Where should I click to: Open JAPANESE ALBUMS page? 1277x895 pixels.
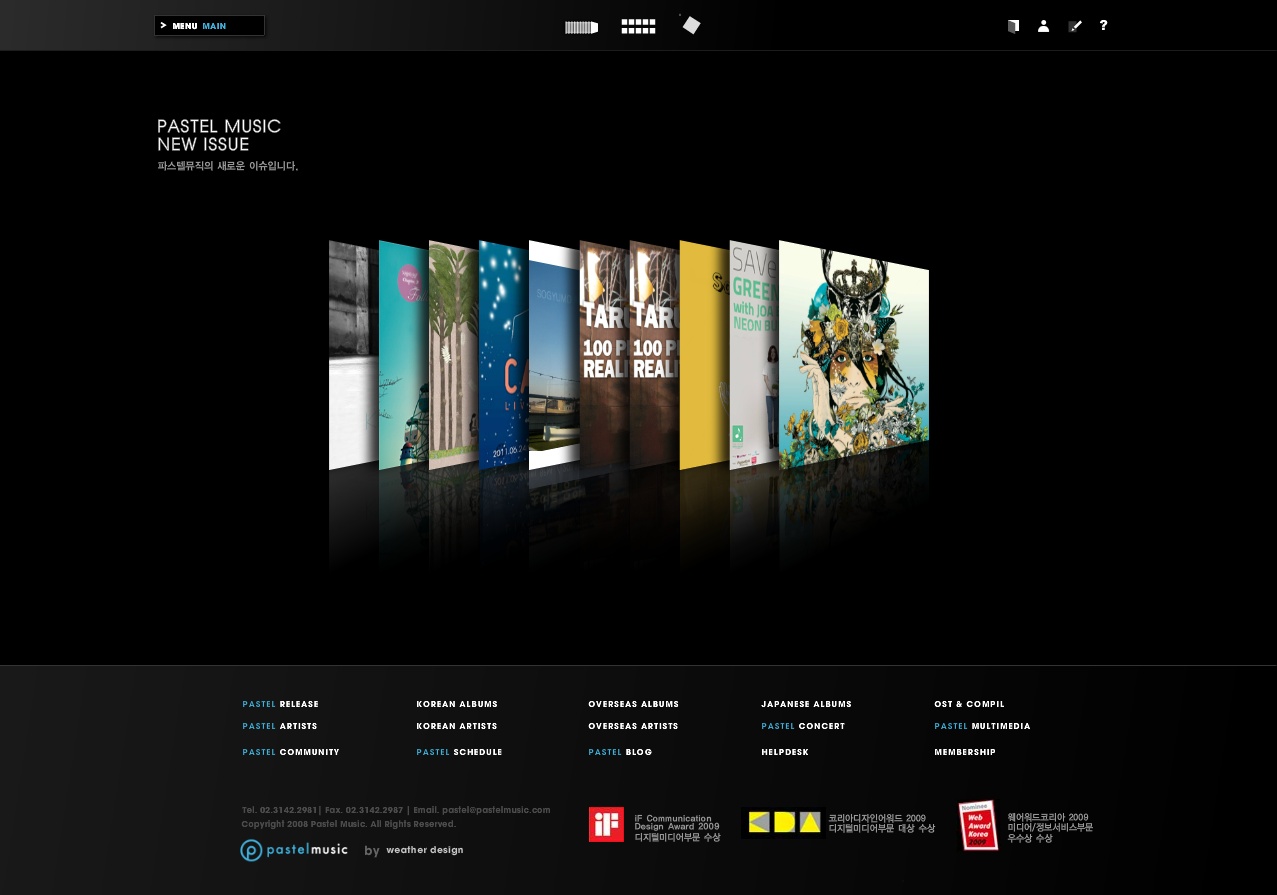tap(806, 704)
